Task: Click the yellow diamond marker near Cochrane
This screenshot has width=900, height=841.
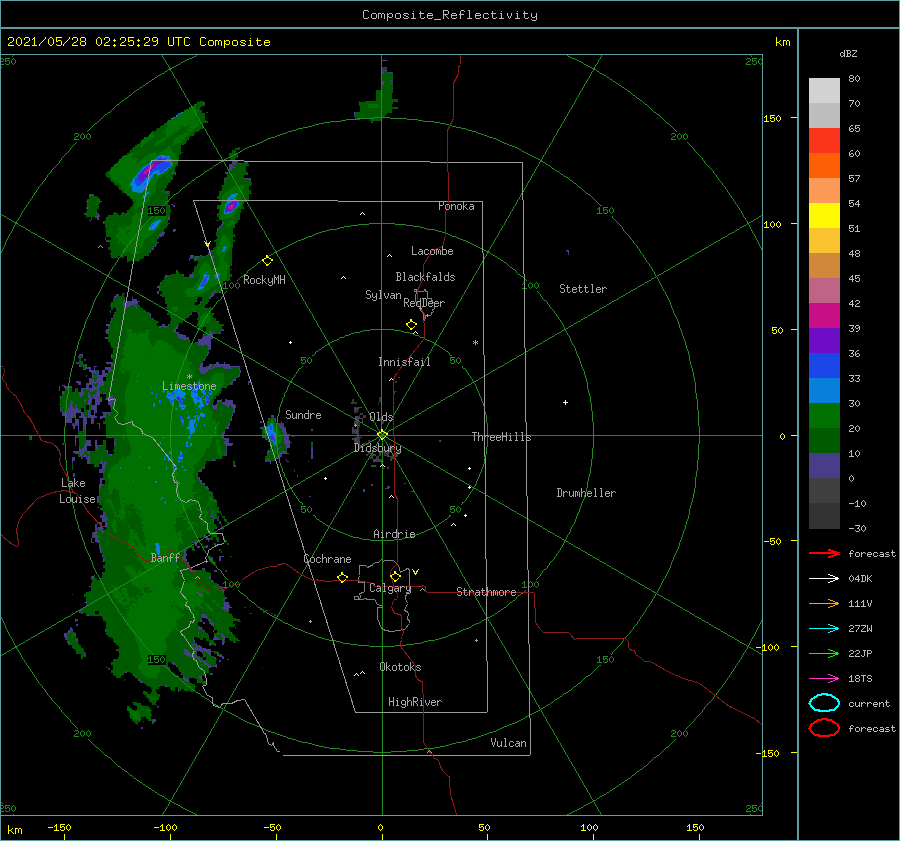Action: 342,577
